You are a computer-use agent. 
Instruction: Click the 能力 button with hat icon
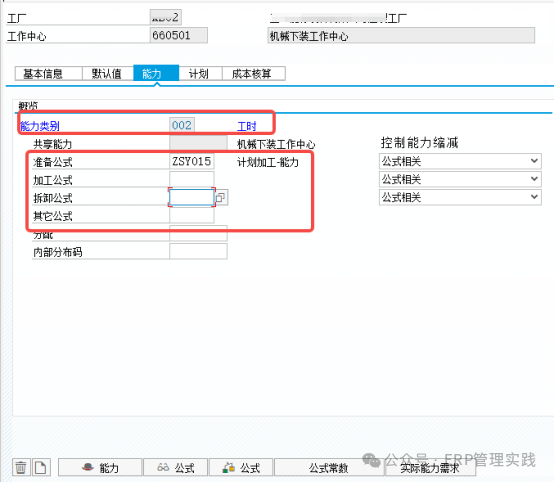[x=100, y=468]
